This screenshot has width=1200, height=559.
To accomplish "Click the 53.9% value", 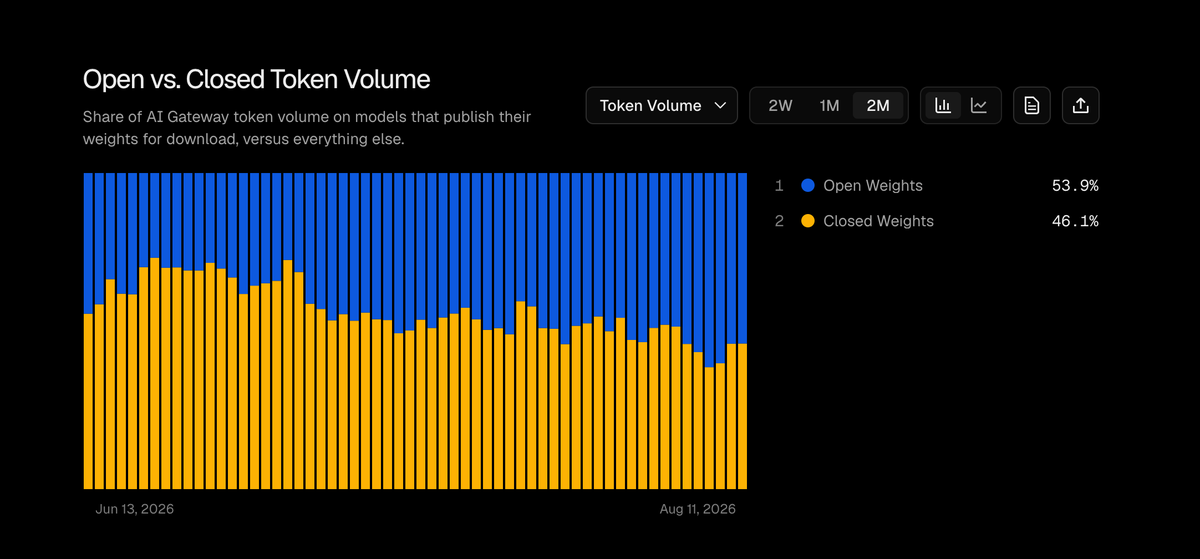I will pyautogui.click(x=1075, y=186).
